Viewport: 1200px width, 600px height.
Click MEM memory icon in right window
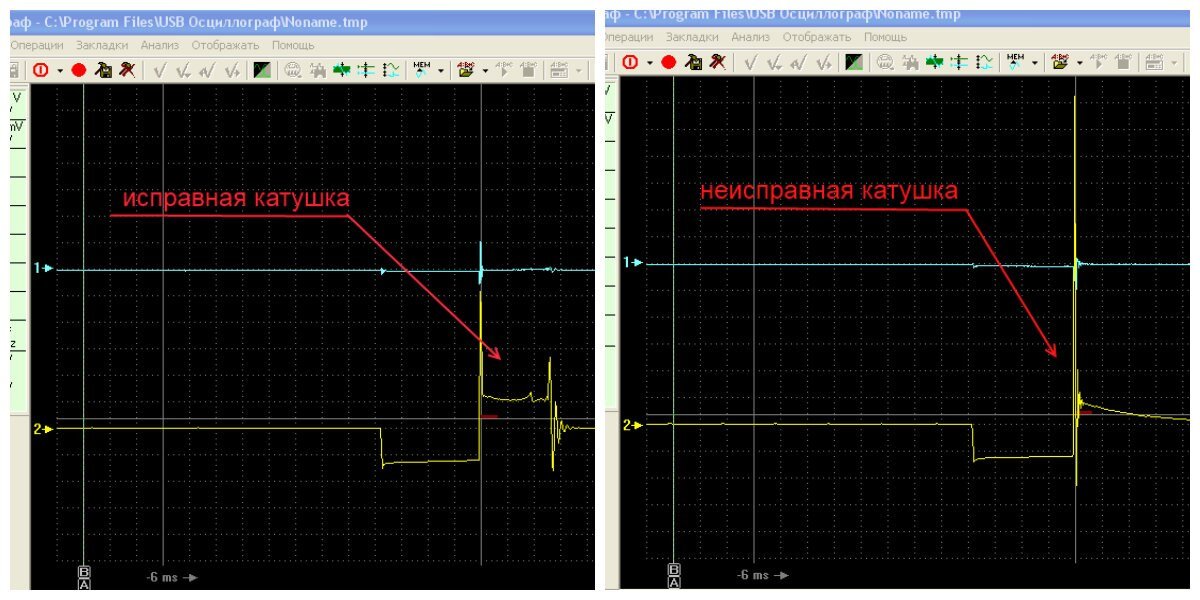point(1015,61)
